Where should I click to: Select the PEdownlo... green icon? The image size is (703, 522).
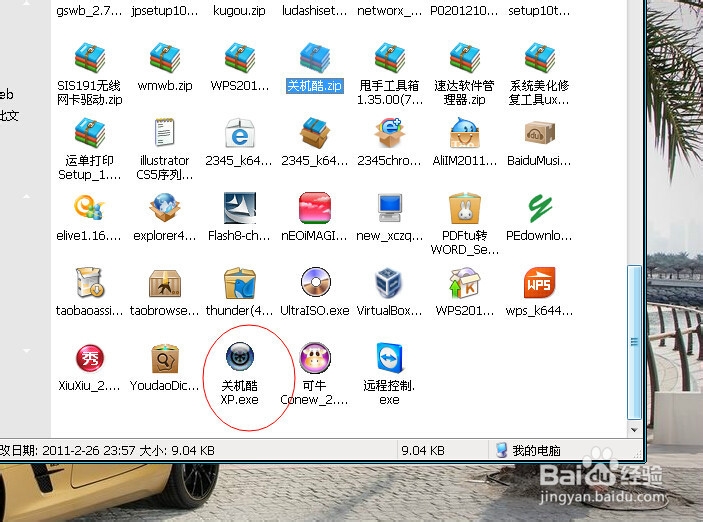point(540,208)
